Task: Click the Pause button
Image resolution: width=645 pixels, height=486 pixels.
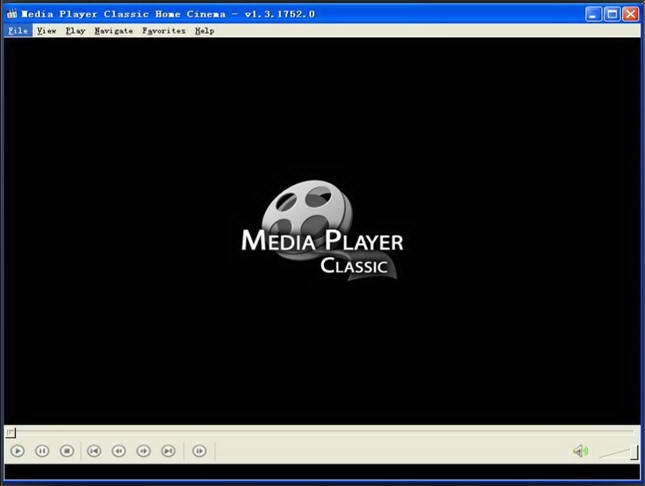Action: (x=42, y=451)
